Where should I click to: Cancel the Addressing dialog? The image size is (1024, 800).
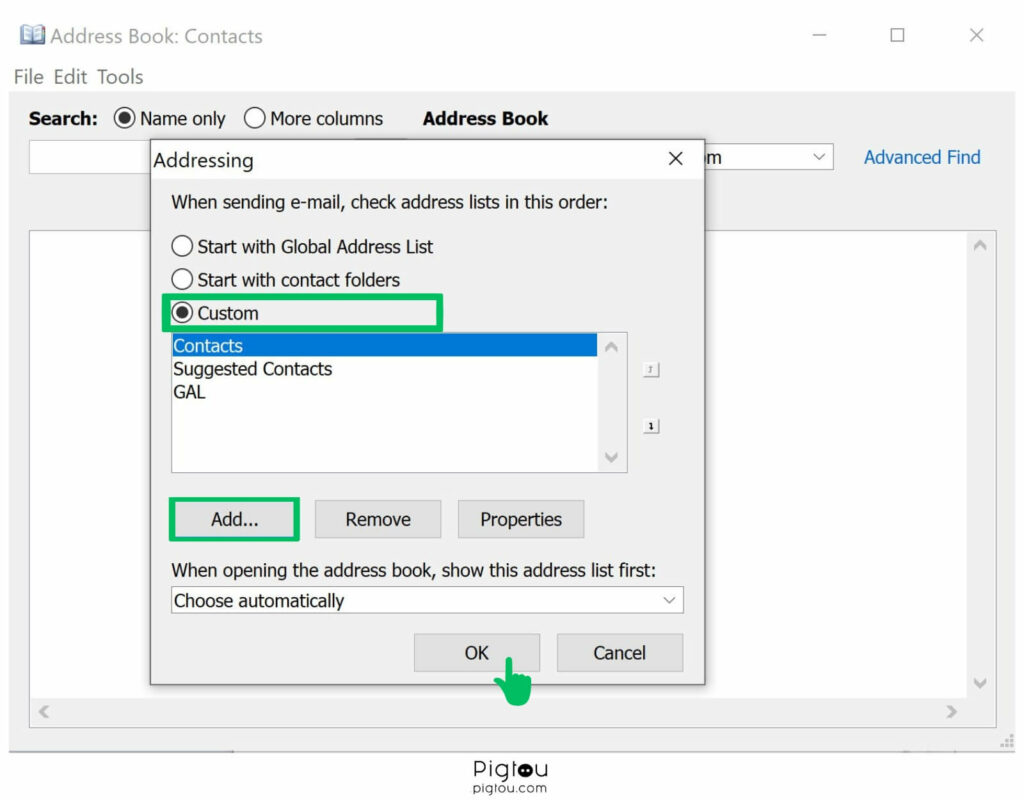(620, 652)
